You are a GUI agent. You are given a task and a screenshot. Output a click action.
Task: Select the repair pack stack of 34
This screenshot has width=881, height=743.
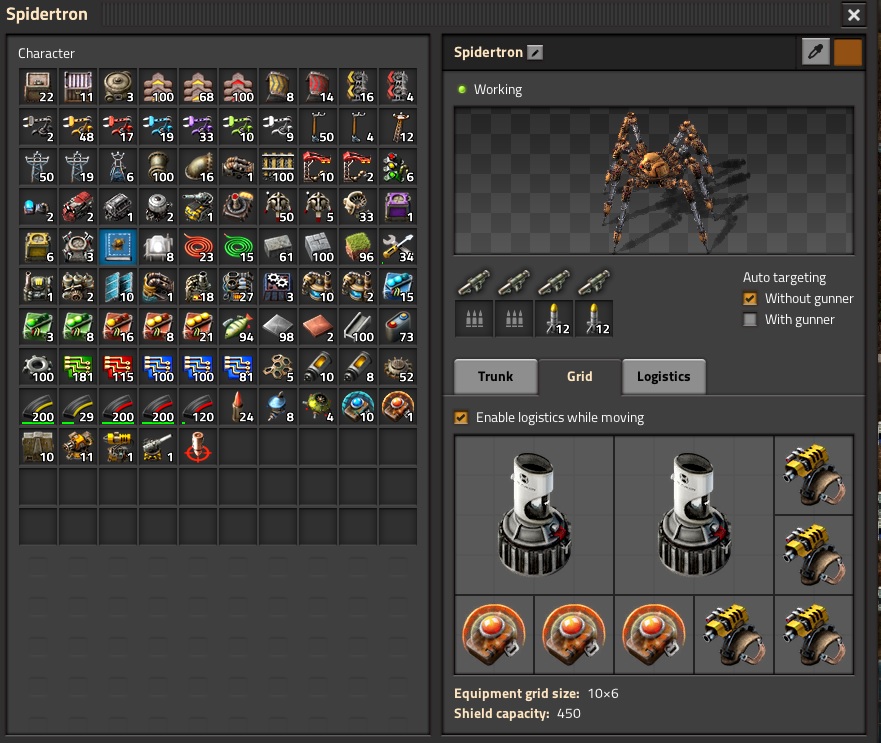click(x=398, y=247)
